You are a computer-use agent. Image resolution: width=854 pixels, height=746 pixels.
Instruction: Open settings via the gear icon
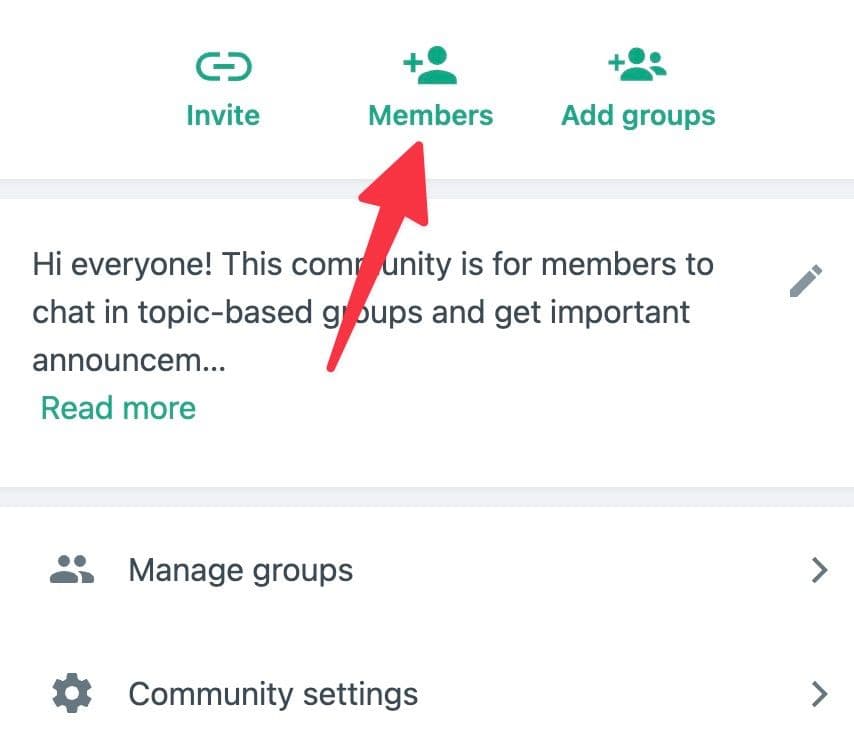coord(70,693)
